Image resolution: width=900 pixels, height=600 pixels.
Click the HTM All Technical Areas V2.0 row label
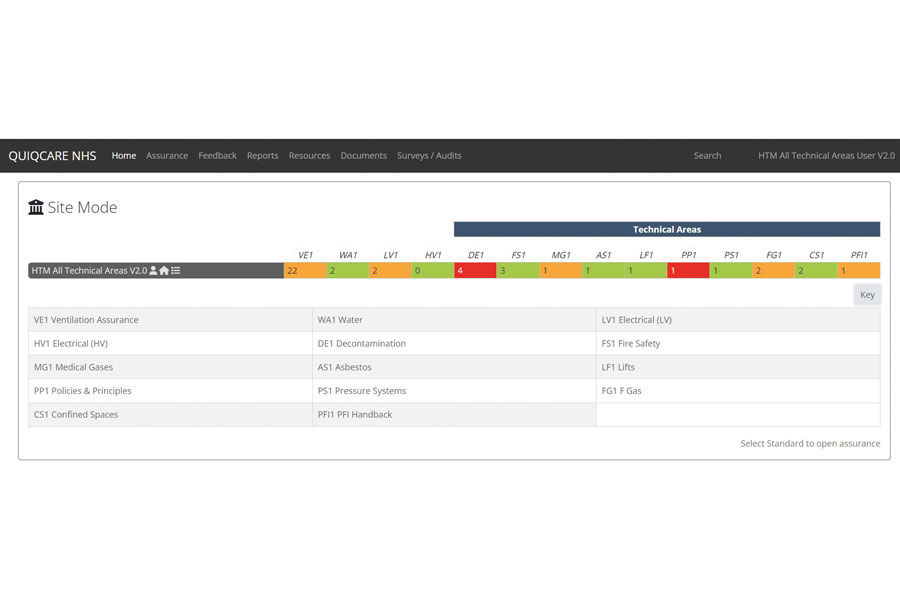tap(89, 271)
